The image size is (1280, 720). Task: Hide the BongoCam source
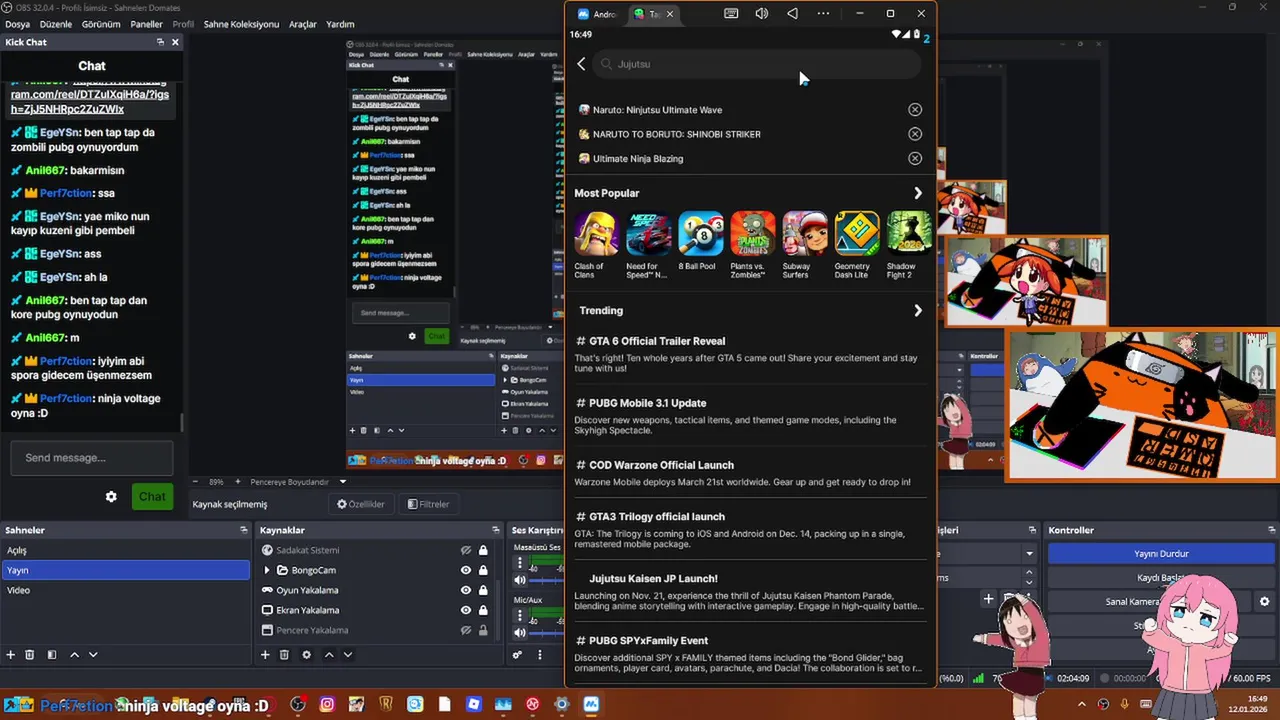point(465,570)
